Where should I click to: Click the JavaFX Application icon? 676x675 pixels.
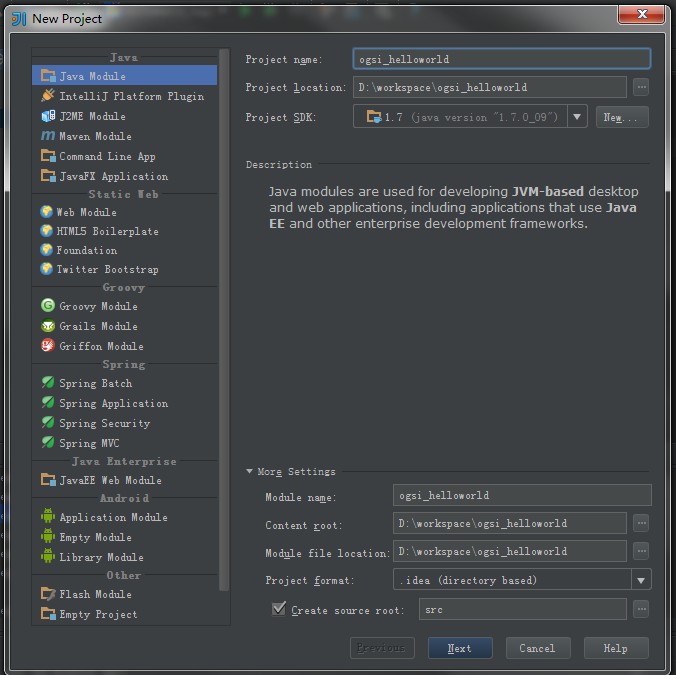click(48, 175)
